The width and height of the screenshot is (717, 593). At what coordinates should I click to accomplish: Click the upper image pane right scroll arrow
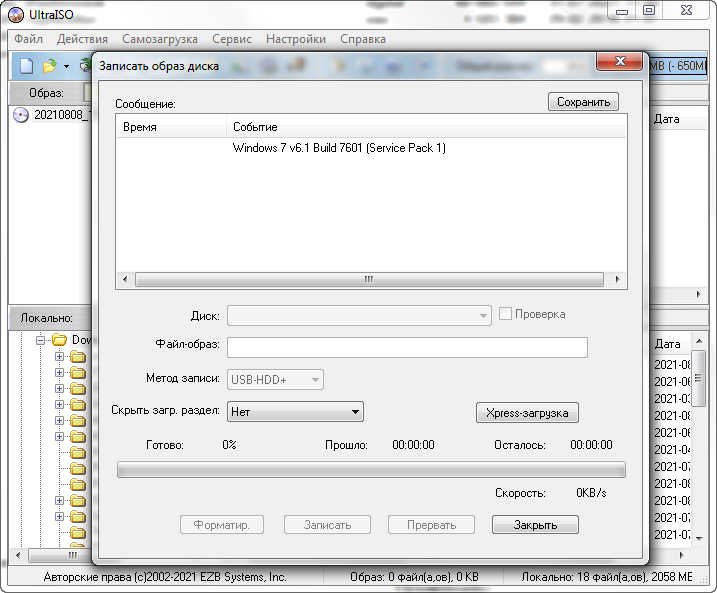(x=698, y=294)
